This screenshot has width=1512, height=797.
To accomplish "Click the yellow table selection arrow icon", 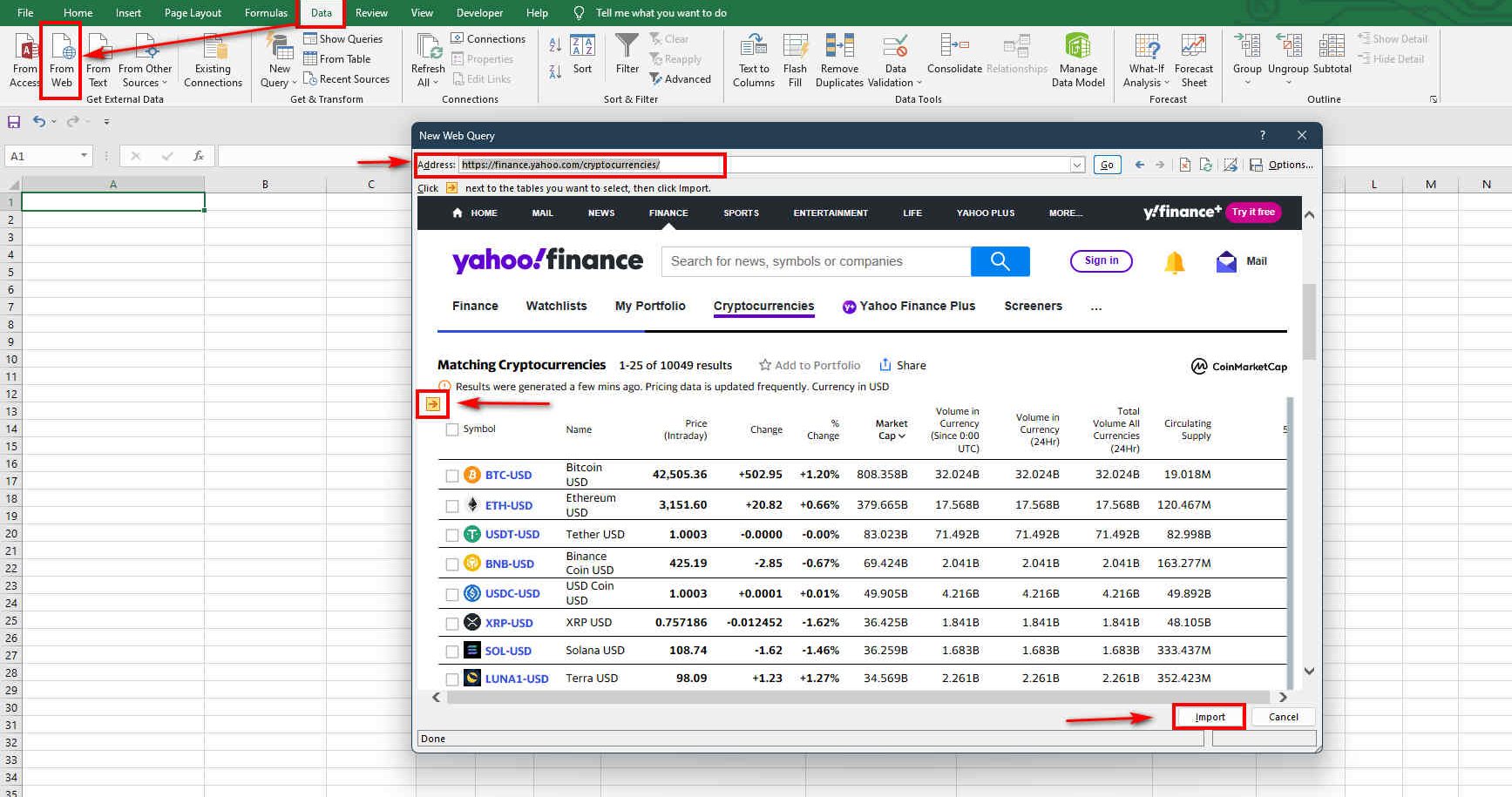I will click(x=432, y=403).
